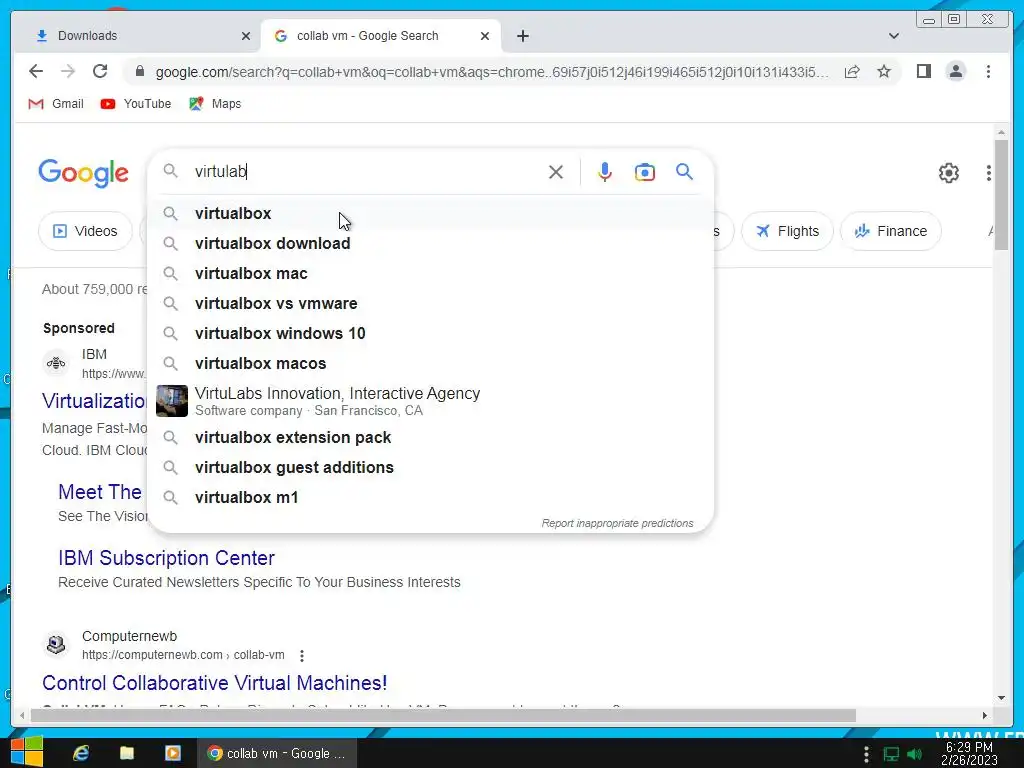Click into the Google search text field
Screen dimensions: 1024x768
coord(366,172)
